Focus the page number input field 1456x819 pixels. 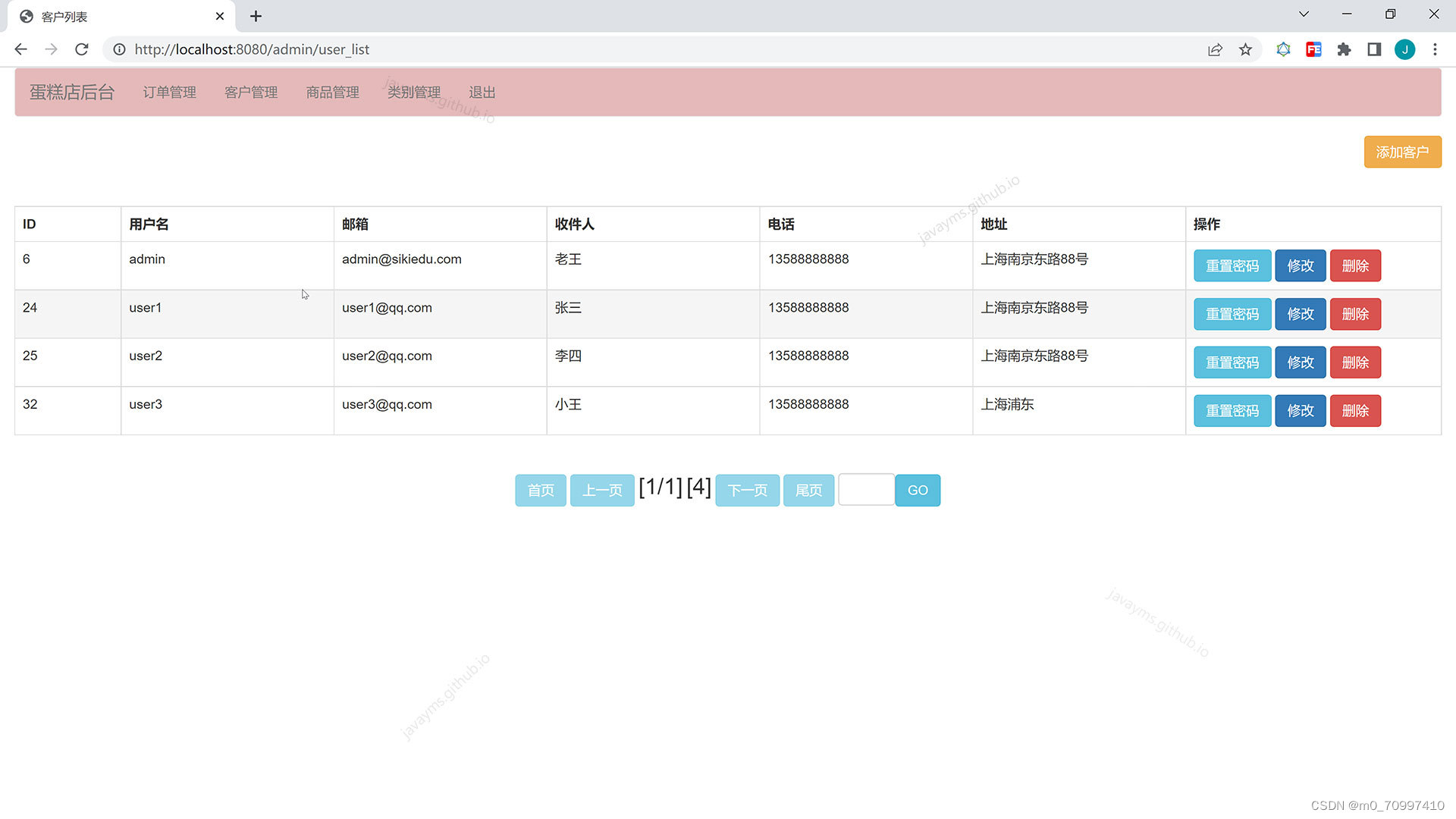click(866, 490)
